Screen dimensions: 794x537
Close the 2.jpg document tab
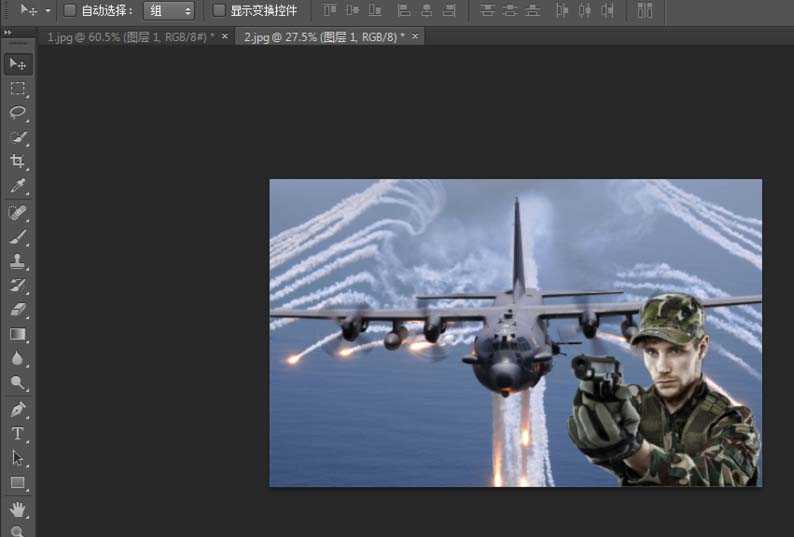[415, 36]
